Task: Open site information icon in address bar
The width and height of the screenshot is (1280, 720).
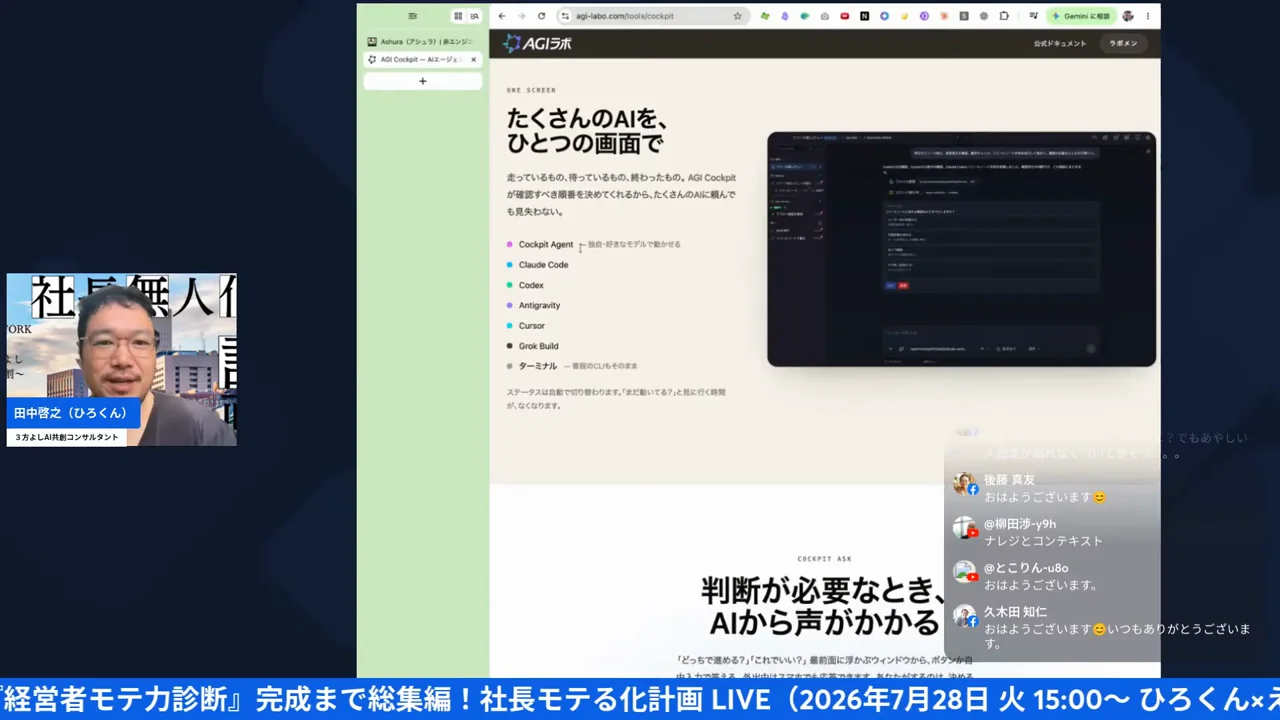Action: [x=565, y=16]
